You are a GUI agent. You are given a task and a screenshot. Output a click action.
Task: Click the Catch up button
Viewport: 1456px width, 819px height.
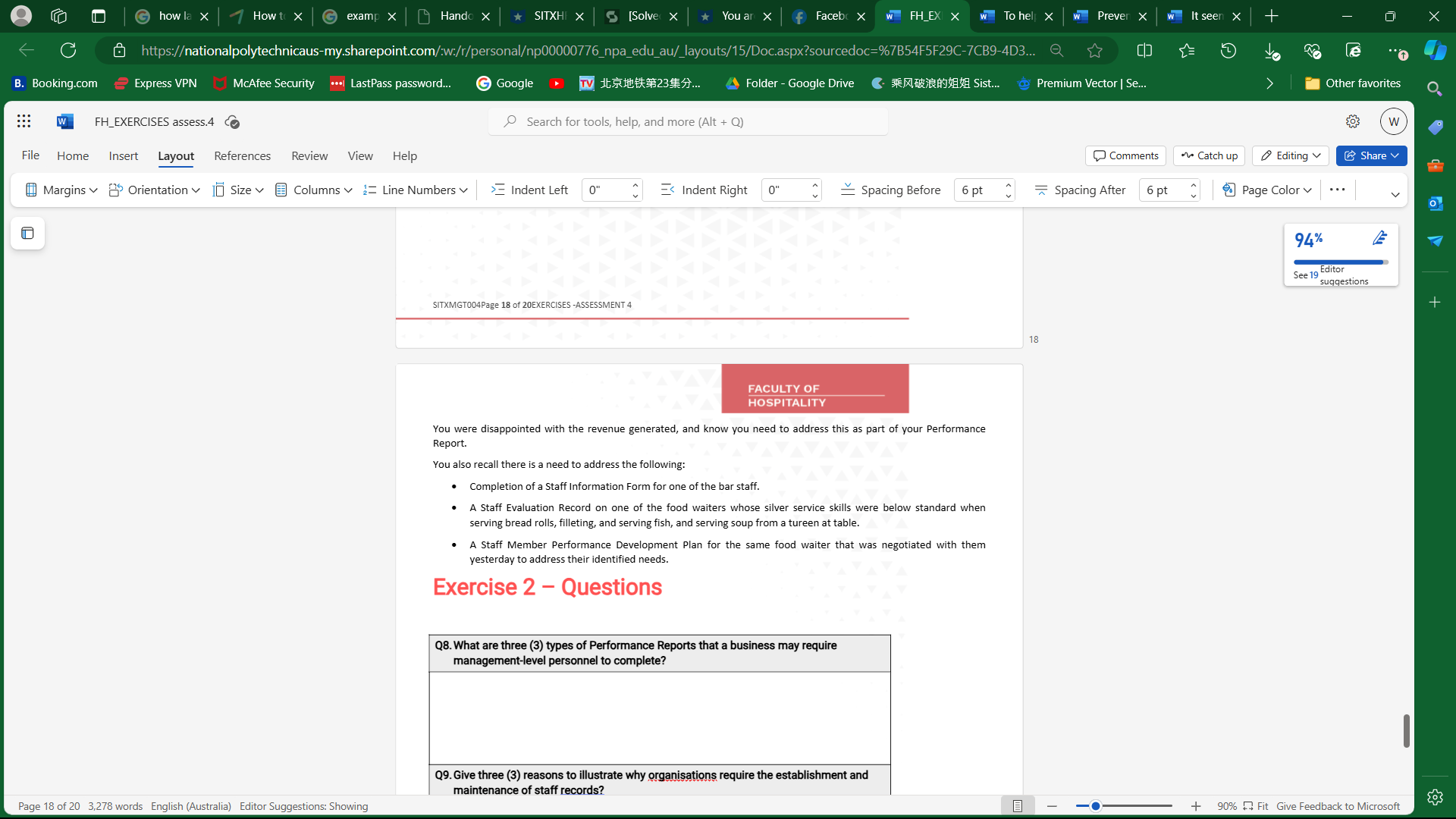point(1210,155)
